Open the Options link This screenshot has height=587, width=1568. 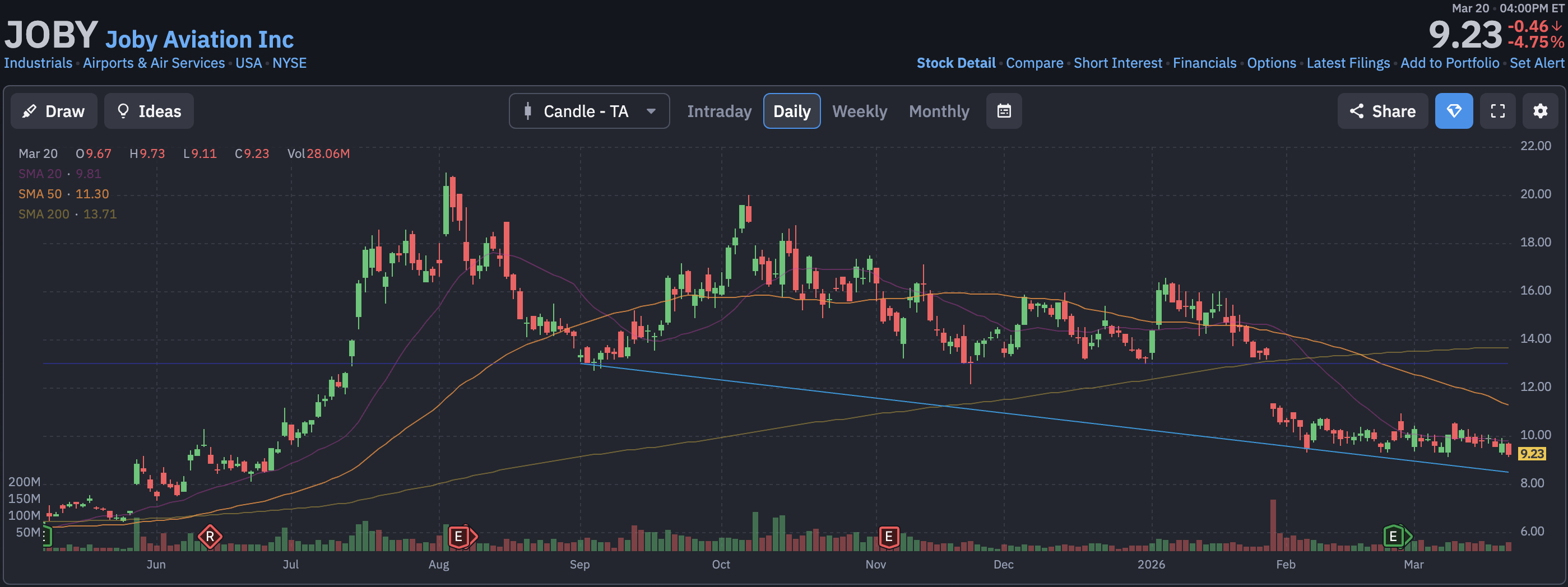[1271, 63]
